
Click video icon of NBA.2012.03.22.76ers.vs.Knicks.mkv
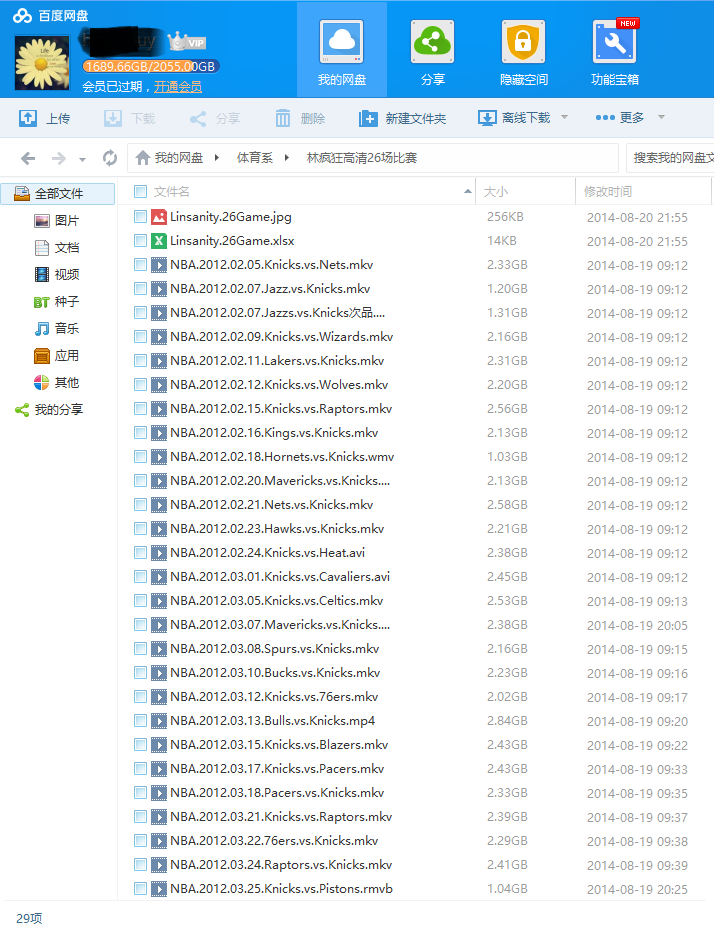click(159, 840)
